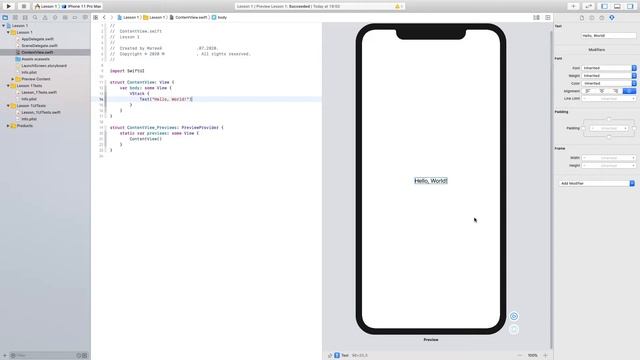This screenshot has width=640, height=360.
Task: Collapse the Lesson 1 group folder
Action: point(8,32)
